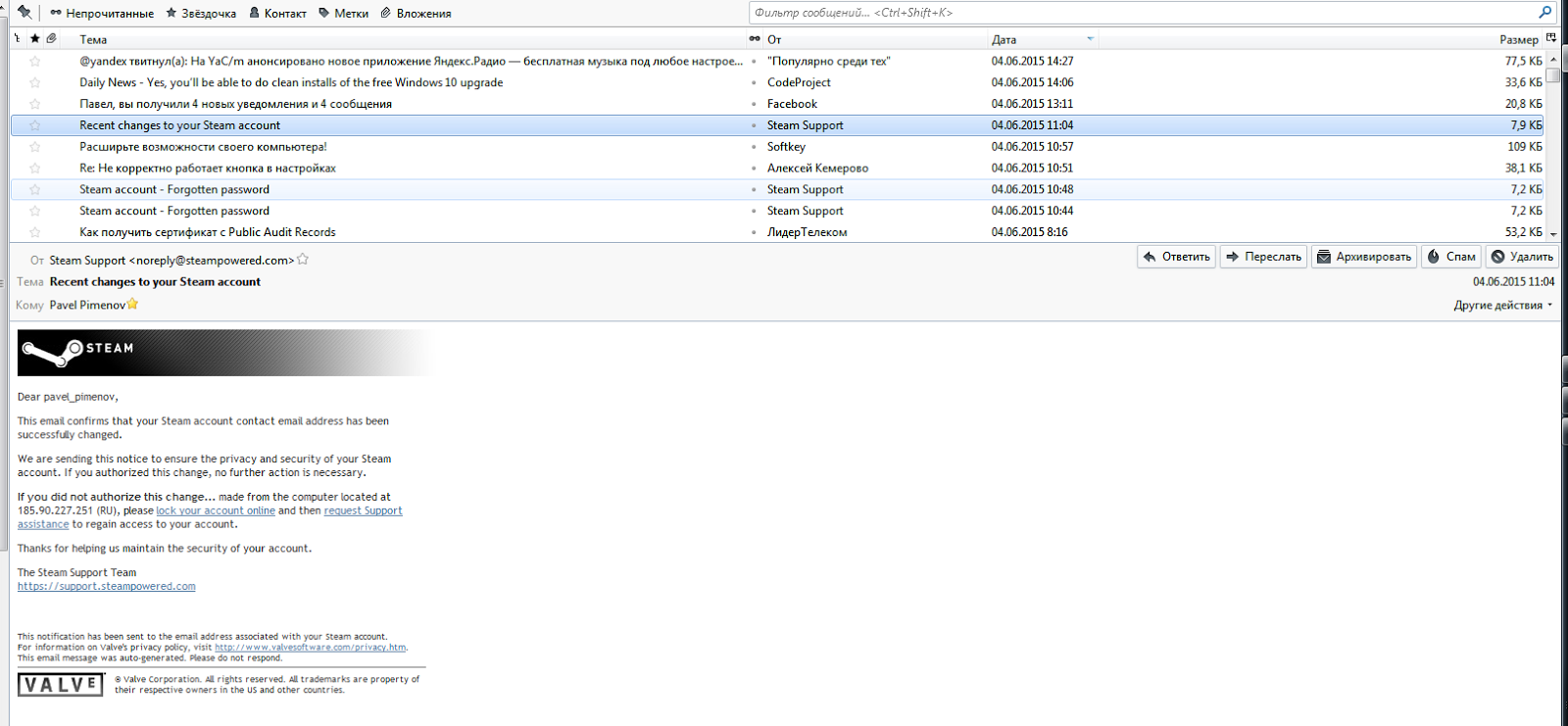Click the message list scrollbar up arrow

(x=1553, y=60)
